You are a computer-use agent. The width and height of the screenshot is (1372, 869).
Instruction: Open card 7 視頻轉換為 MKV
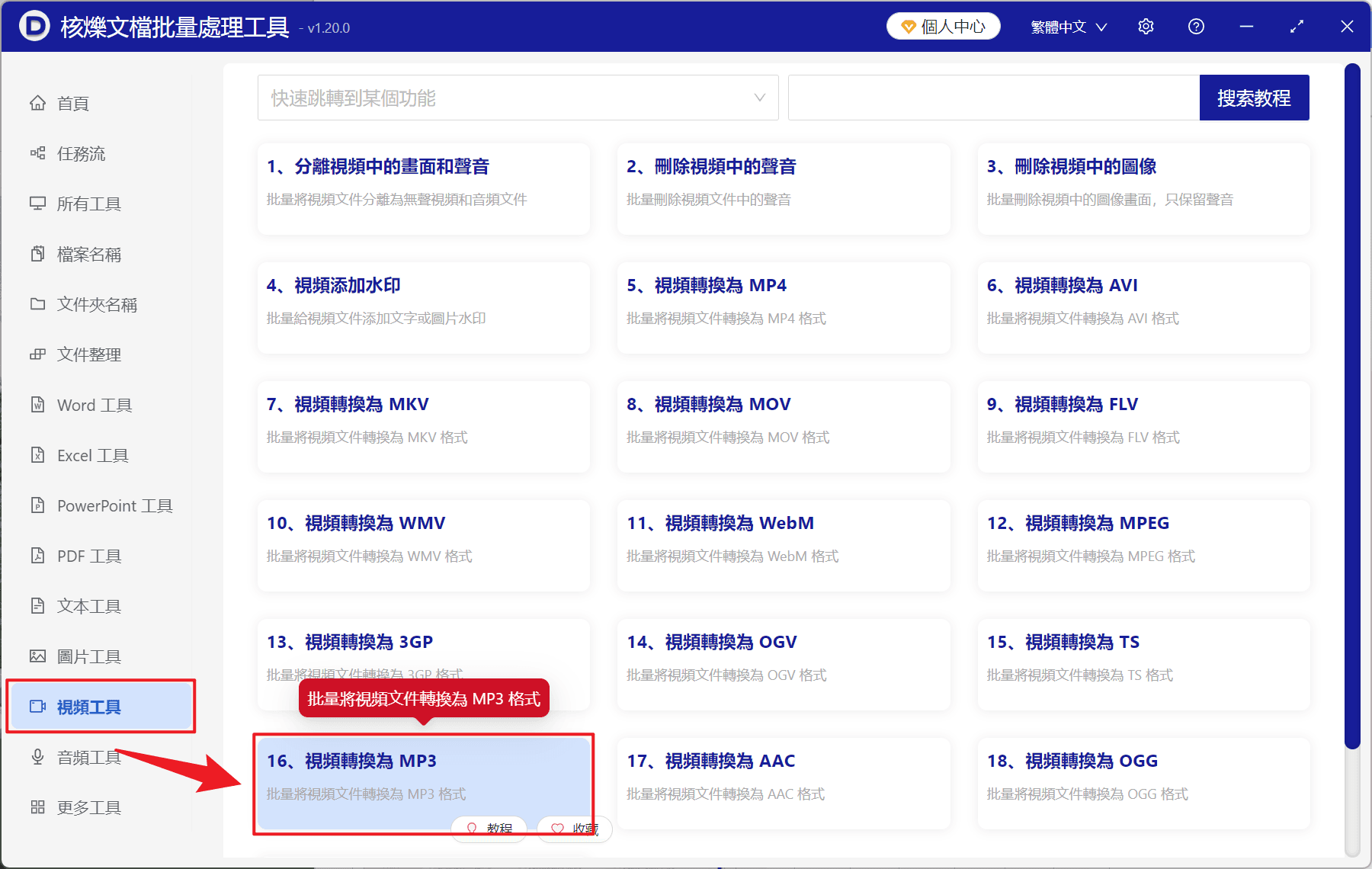click(x=424, y=426)
